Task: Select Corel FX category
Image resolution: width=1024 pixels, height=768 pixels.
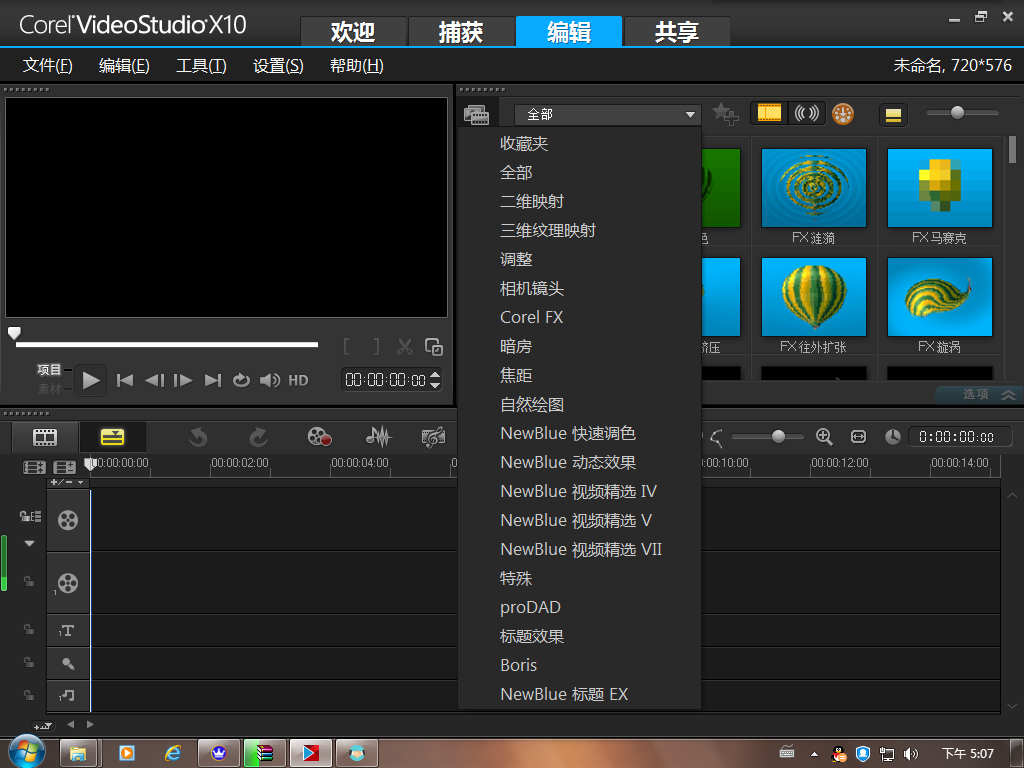Action: 579,317
